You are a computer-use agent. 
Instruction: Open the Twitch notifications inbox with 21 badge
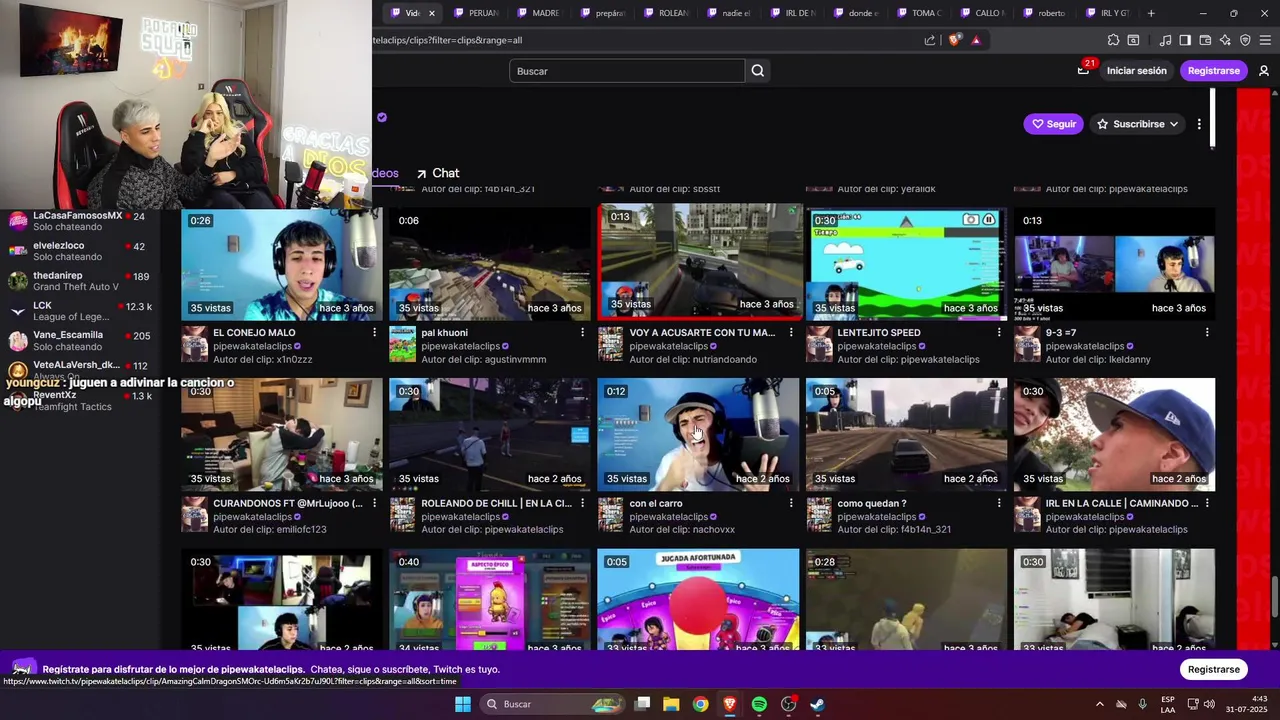(x=1084, y=70)
